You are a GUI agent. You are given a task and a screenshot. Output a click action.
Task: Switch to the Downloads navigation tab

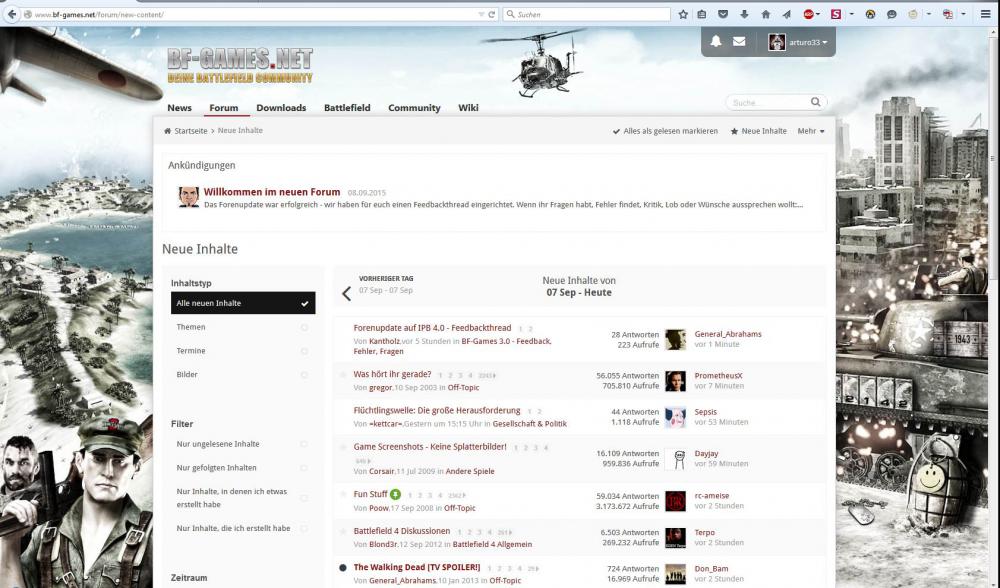point(281,108)
